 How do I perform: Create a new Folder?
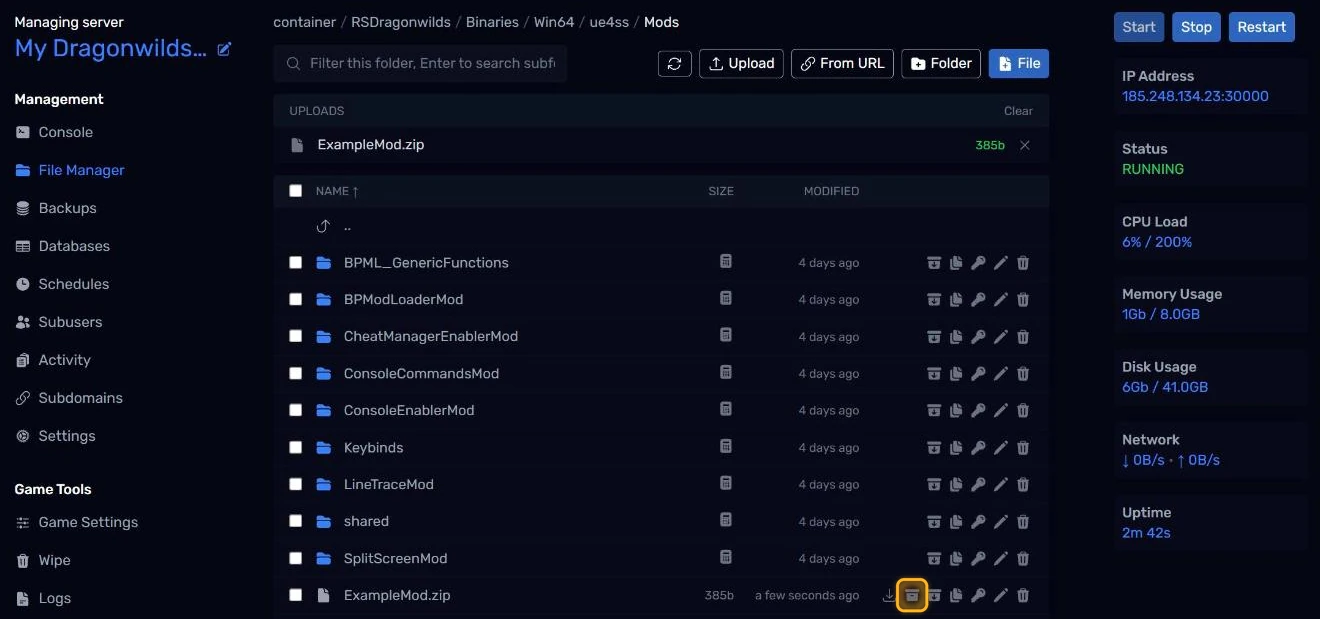point(941,63)
